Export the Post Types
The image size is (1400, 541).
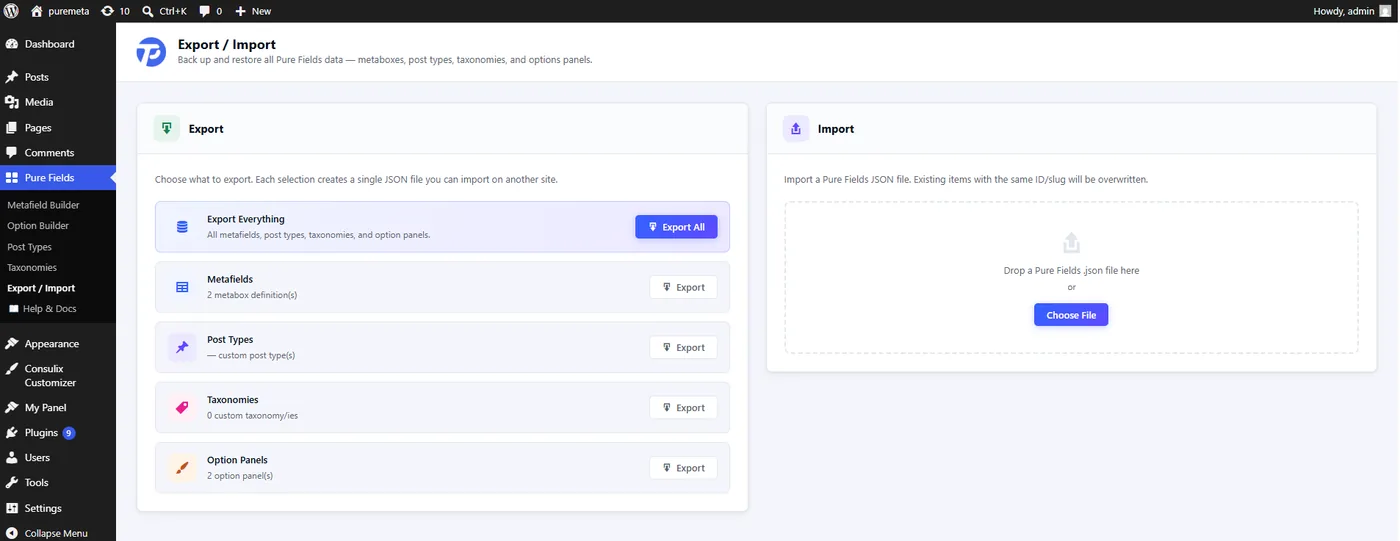click(683, 347)
